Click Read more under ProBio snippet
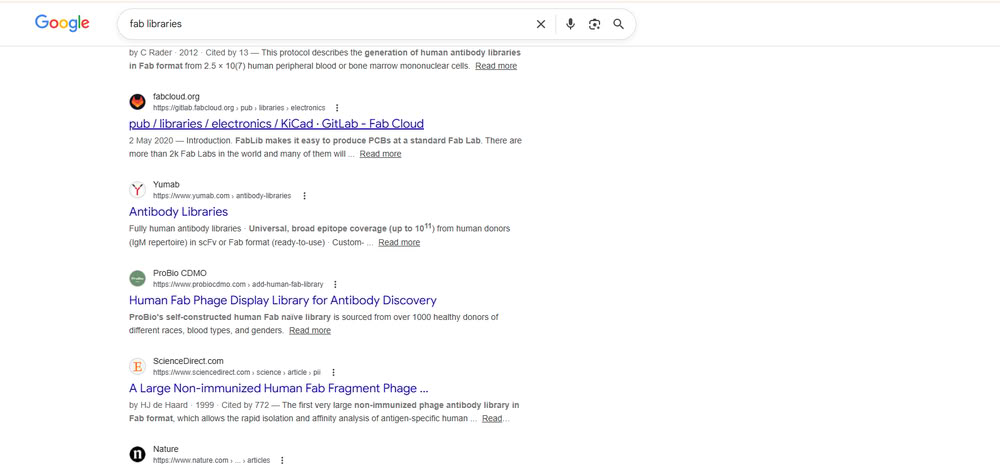Screen dimensions: 1000x467 point(309,330)
